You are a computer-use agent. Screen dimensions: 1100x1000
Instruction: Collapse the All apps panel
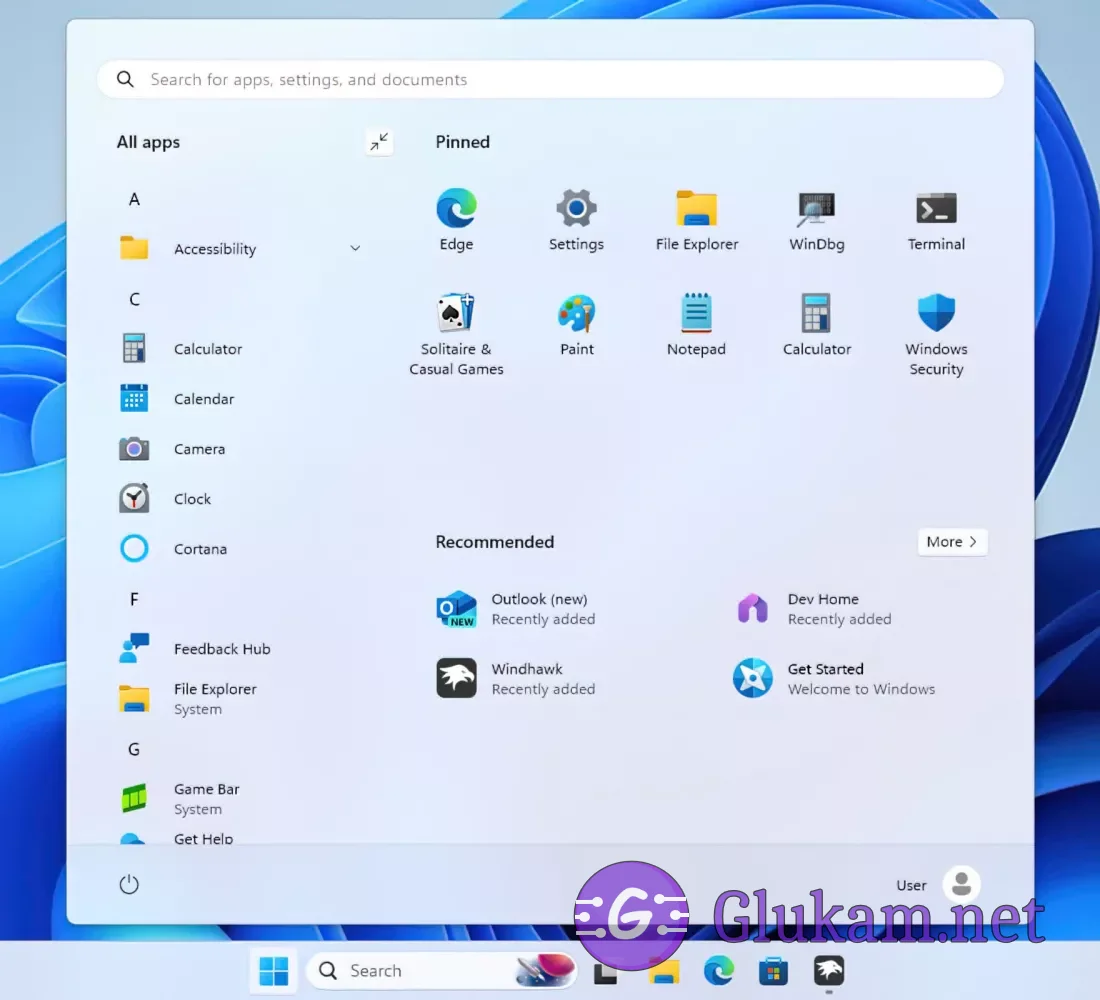(379, 142)
